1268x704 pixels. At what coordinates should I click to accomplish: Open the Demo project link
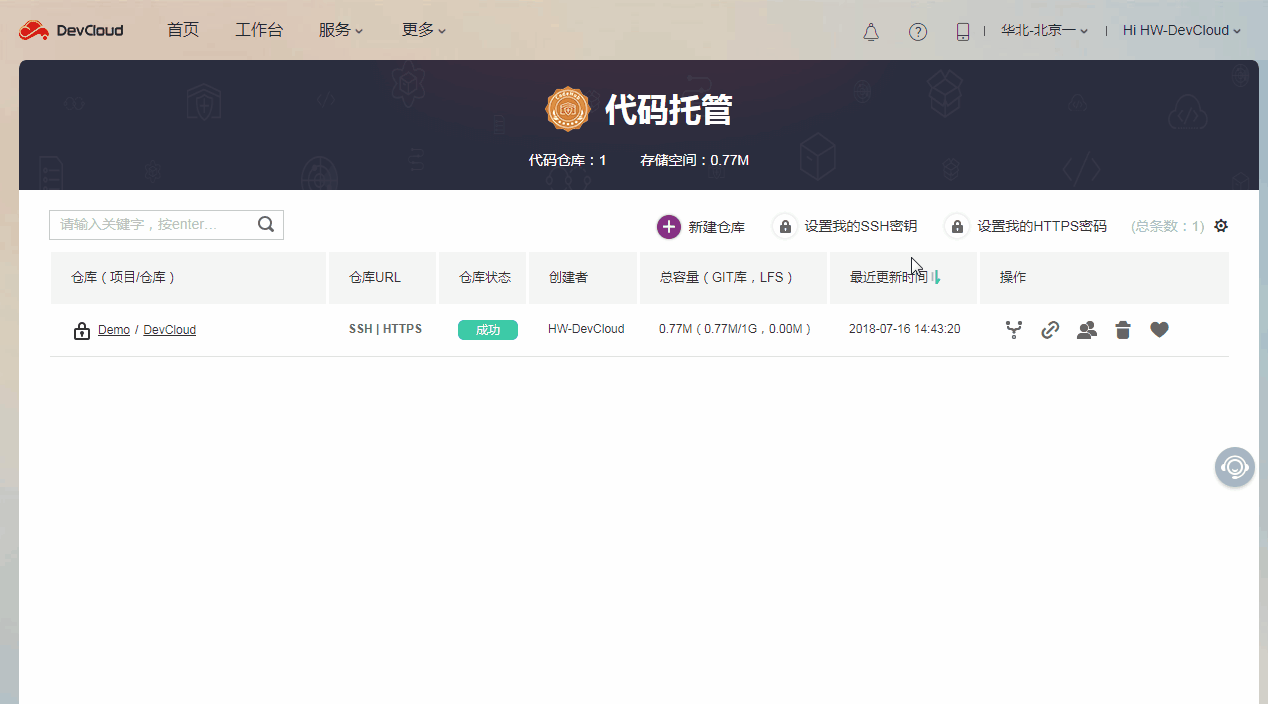point(113,329)
